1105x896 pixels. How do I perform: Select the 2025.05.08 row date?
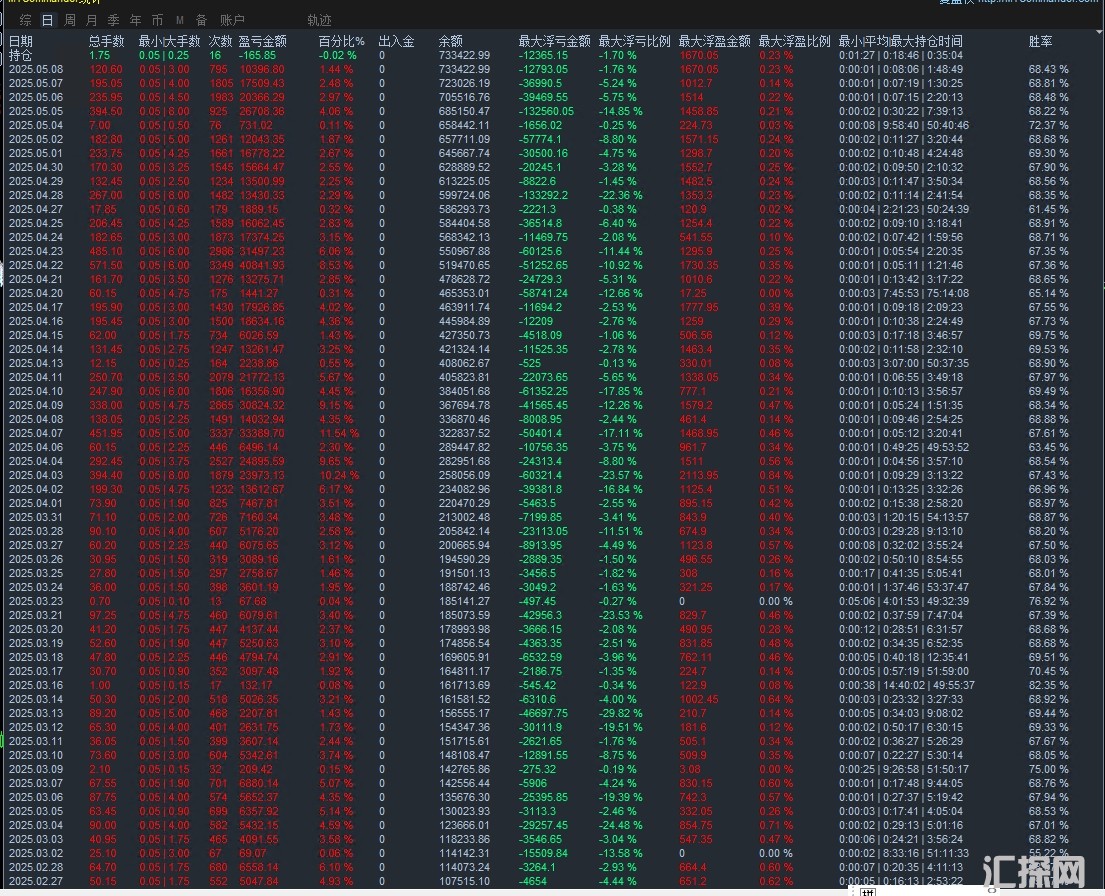[36, 69]
